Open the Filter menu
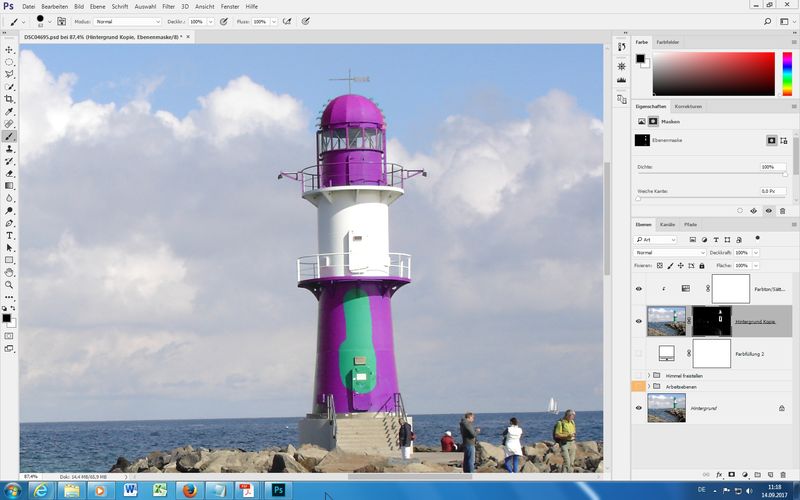Viewport: 800px width, 500px height. (168, 6)
